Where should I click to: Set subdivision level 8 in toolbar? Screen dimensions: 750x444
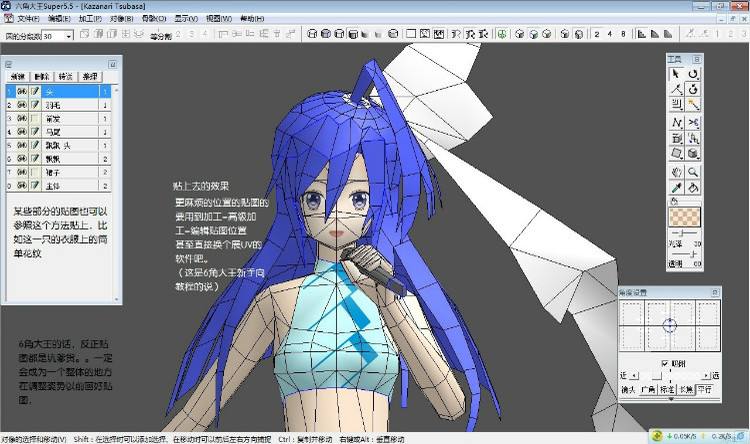[x=623, y=34]
